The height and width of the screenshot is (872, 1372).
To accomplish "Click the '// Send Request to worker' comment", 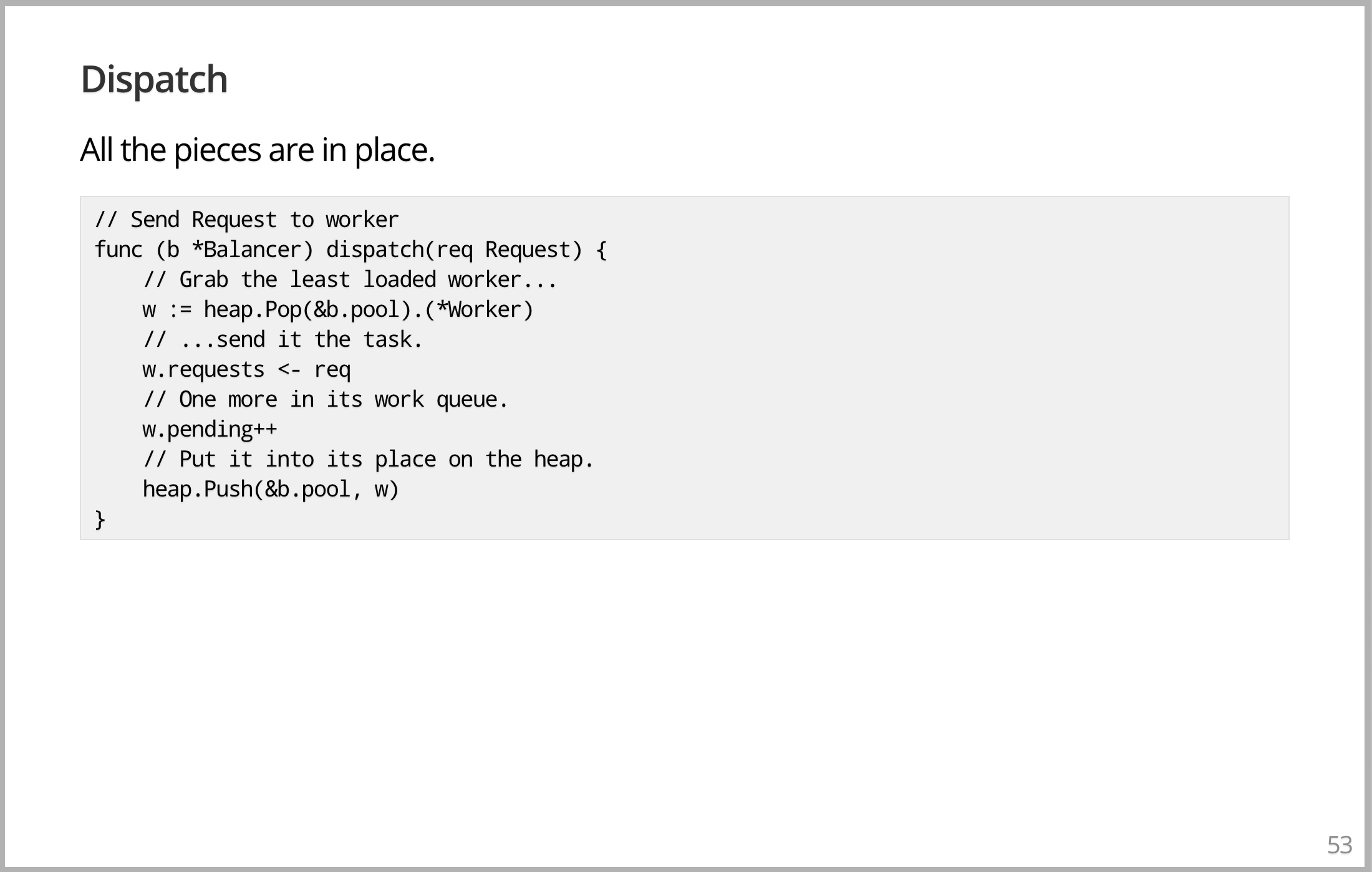I will [246, 220].
